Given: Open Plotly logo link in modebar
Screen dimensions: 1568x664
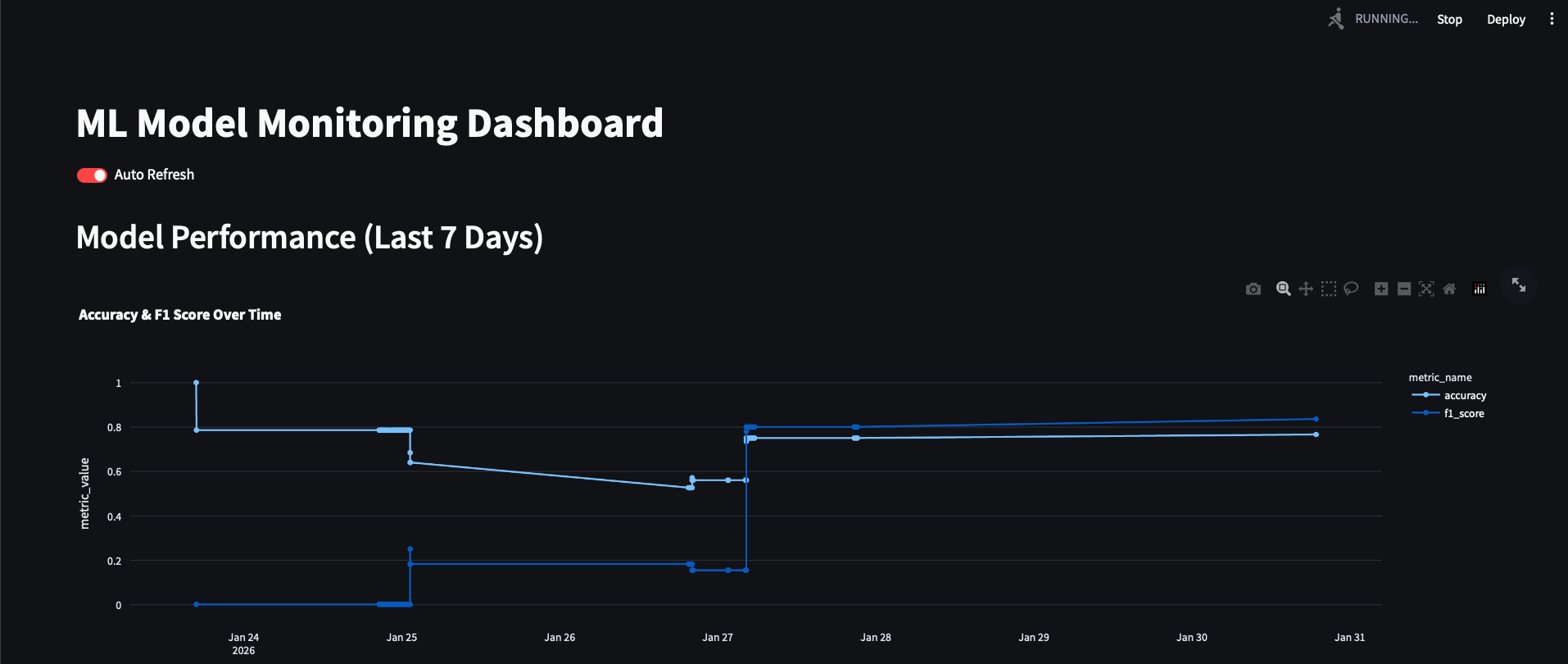Looking at the screenshot, I should (1480, 289).
